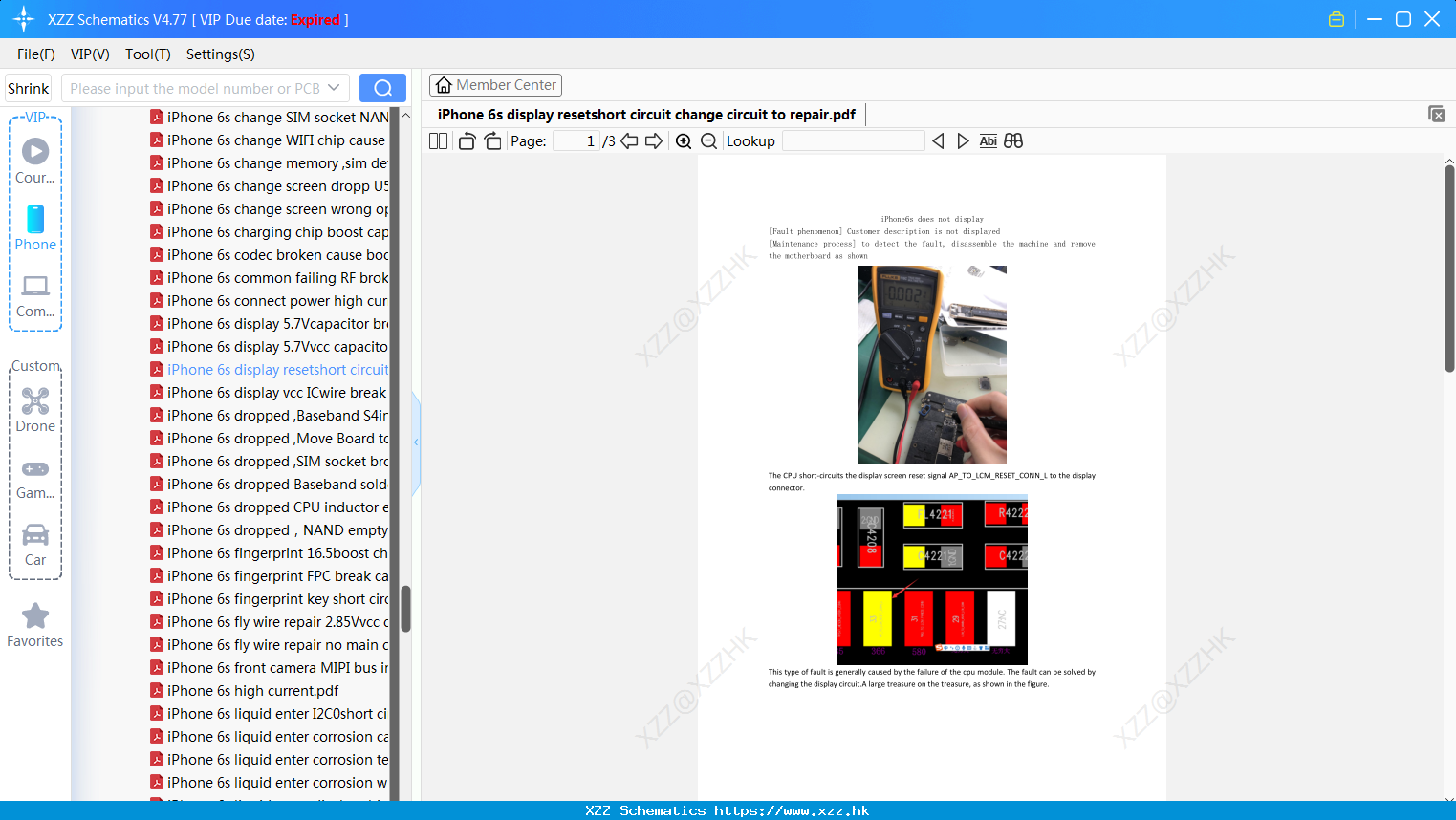Screen dimensions: 1456x820
Task: Click the Shrink button
Action: click(x=29, y=88)
